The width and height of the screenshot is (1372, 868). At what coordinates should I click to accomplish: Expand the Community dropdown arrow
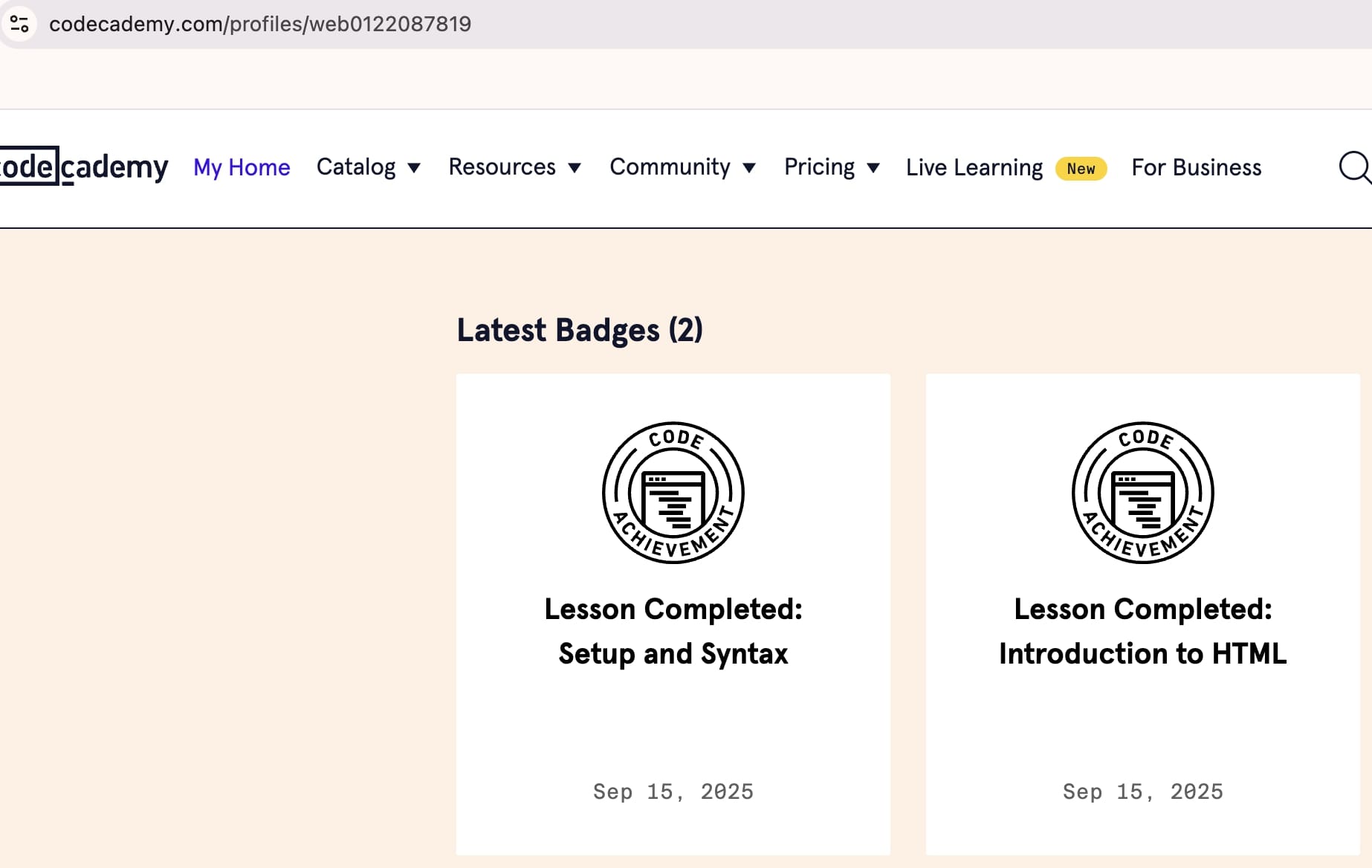749,168
